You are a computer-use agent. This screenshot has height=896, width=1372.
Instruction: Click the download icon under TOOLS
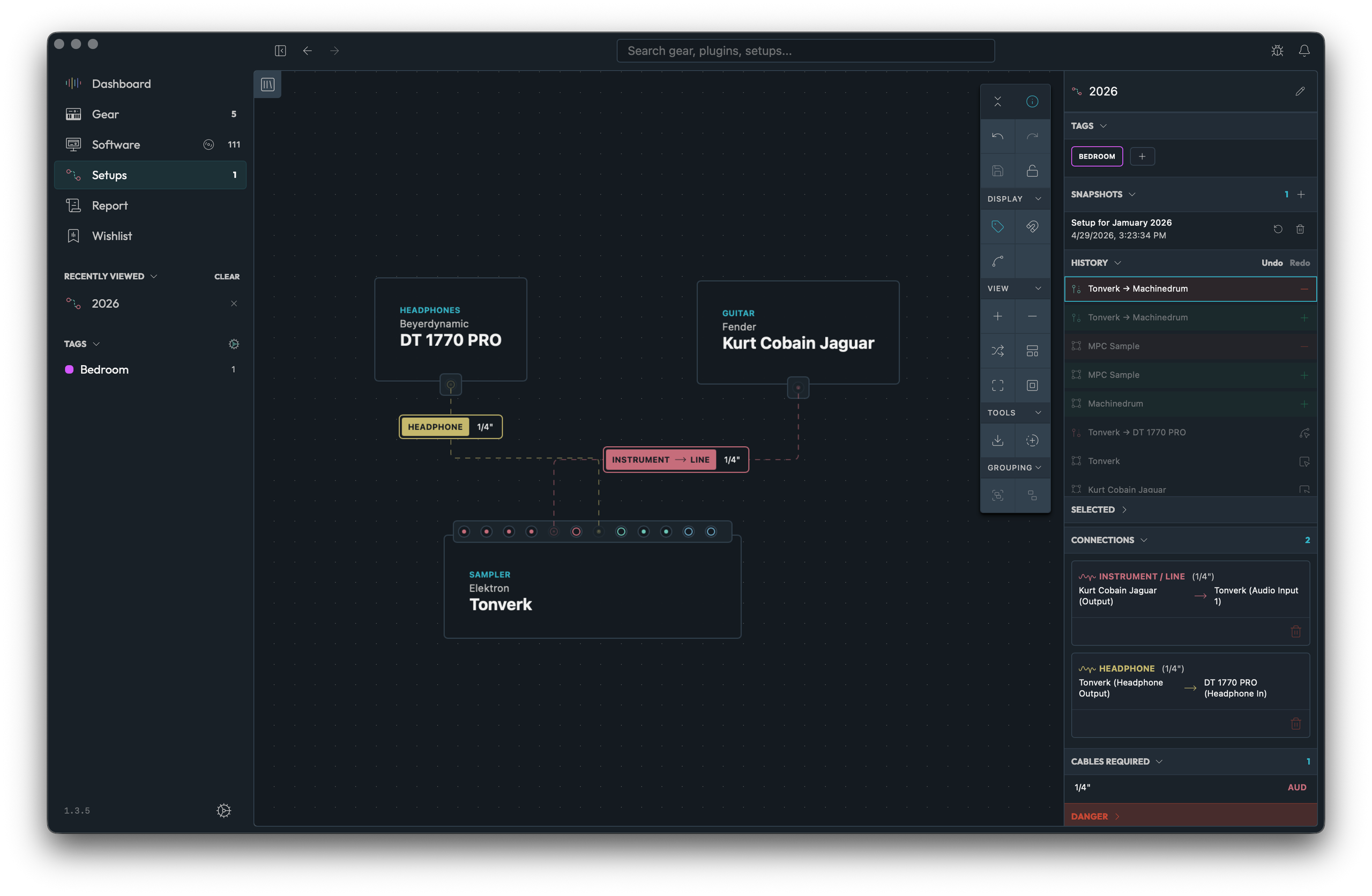coord(997,441)
